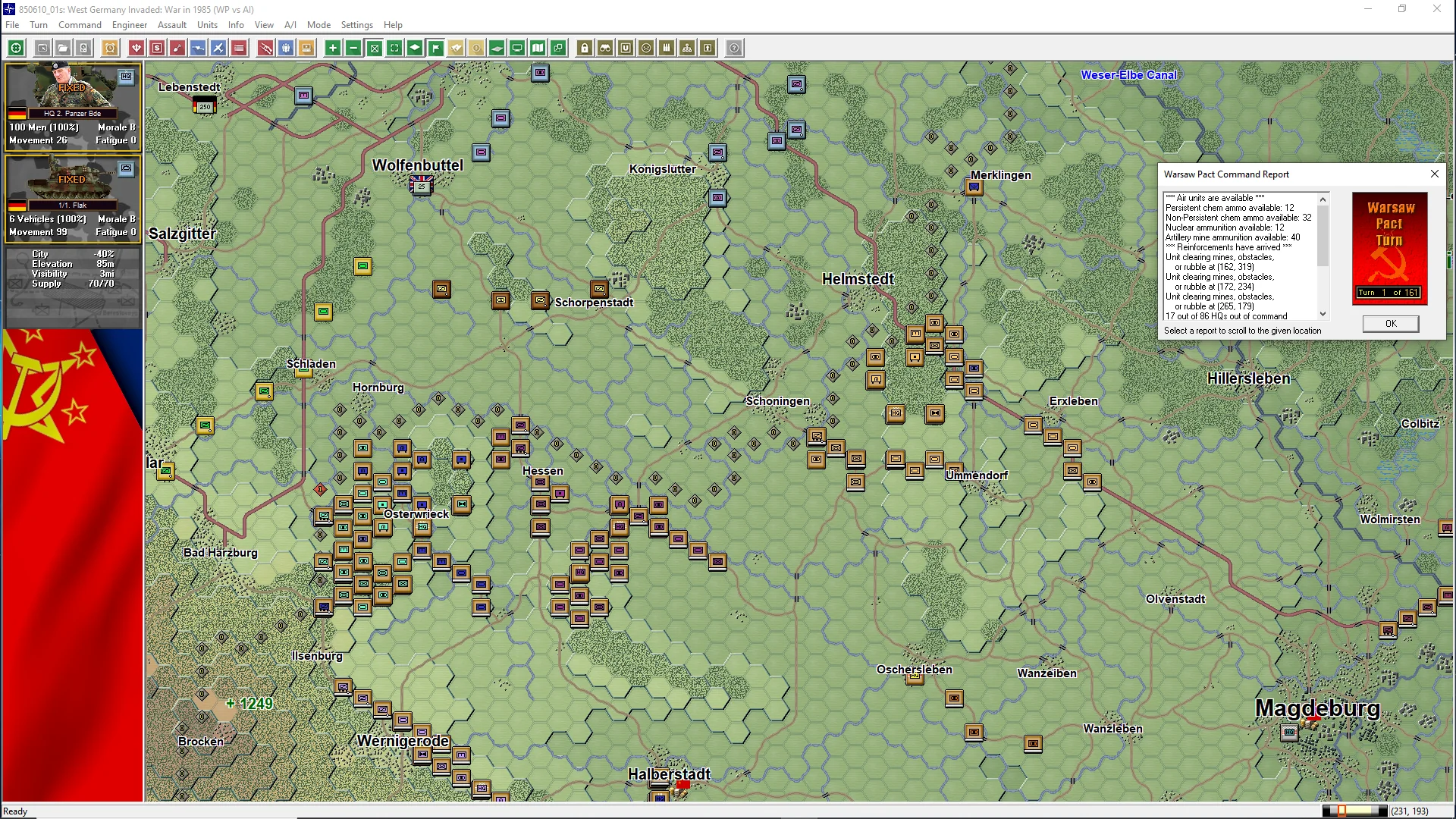
Task: Click the red trident arrows toolbar icon
Action: point(136,48)
